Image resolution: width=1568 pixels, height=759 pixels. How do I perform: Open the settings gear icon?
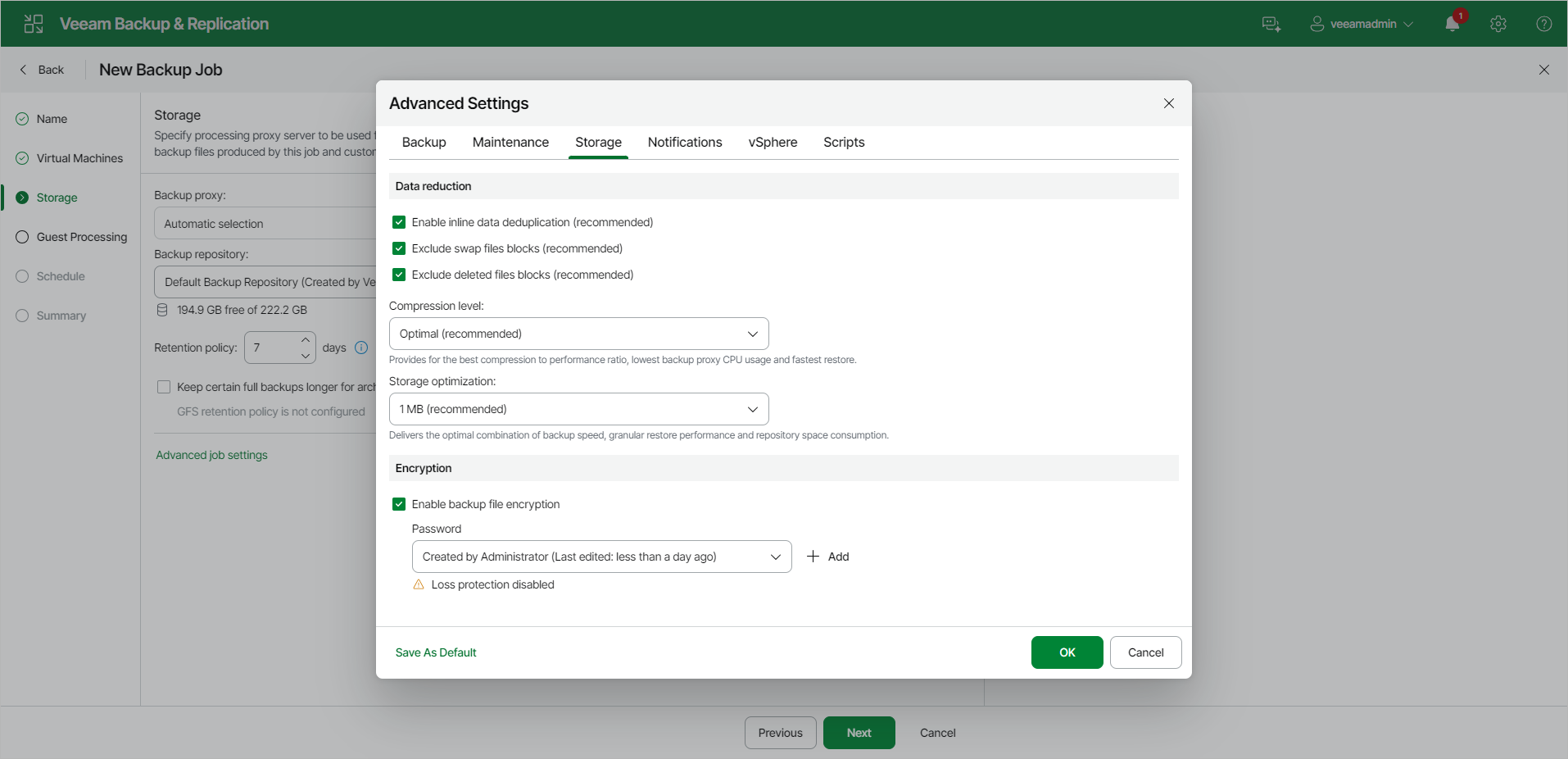1498,24
